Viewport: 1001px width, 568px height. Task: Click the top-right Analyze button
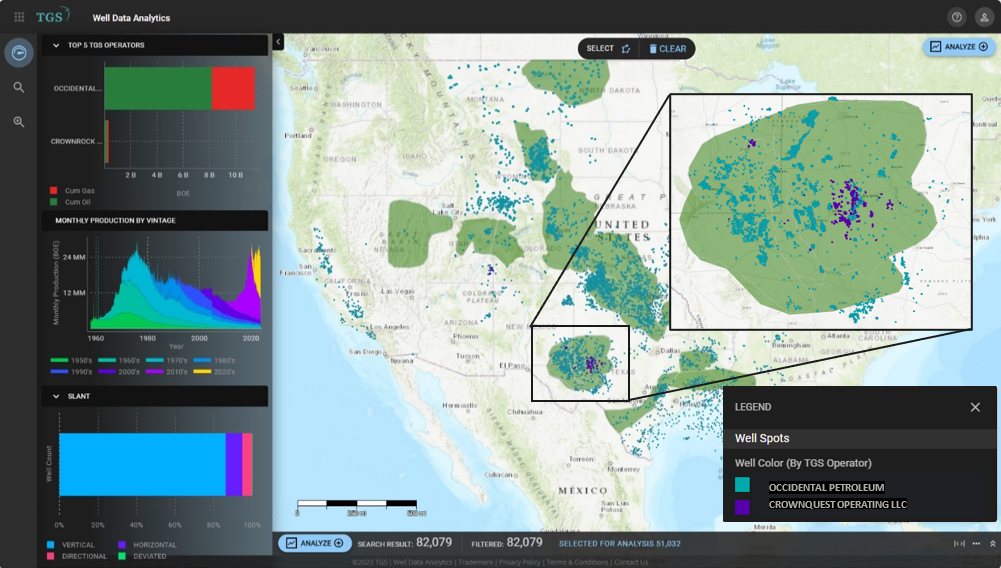(x=958, y=46)
